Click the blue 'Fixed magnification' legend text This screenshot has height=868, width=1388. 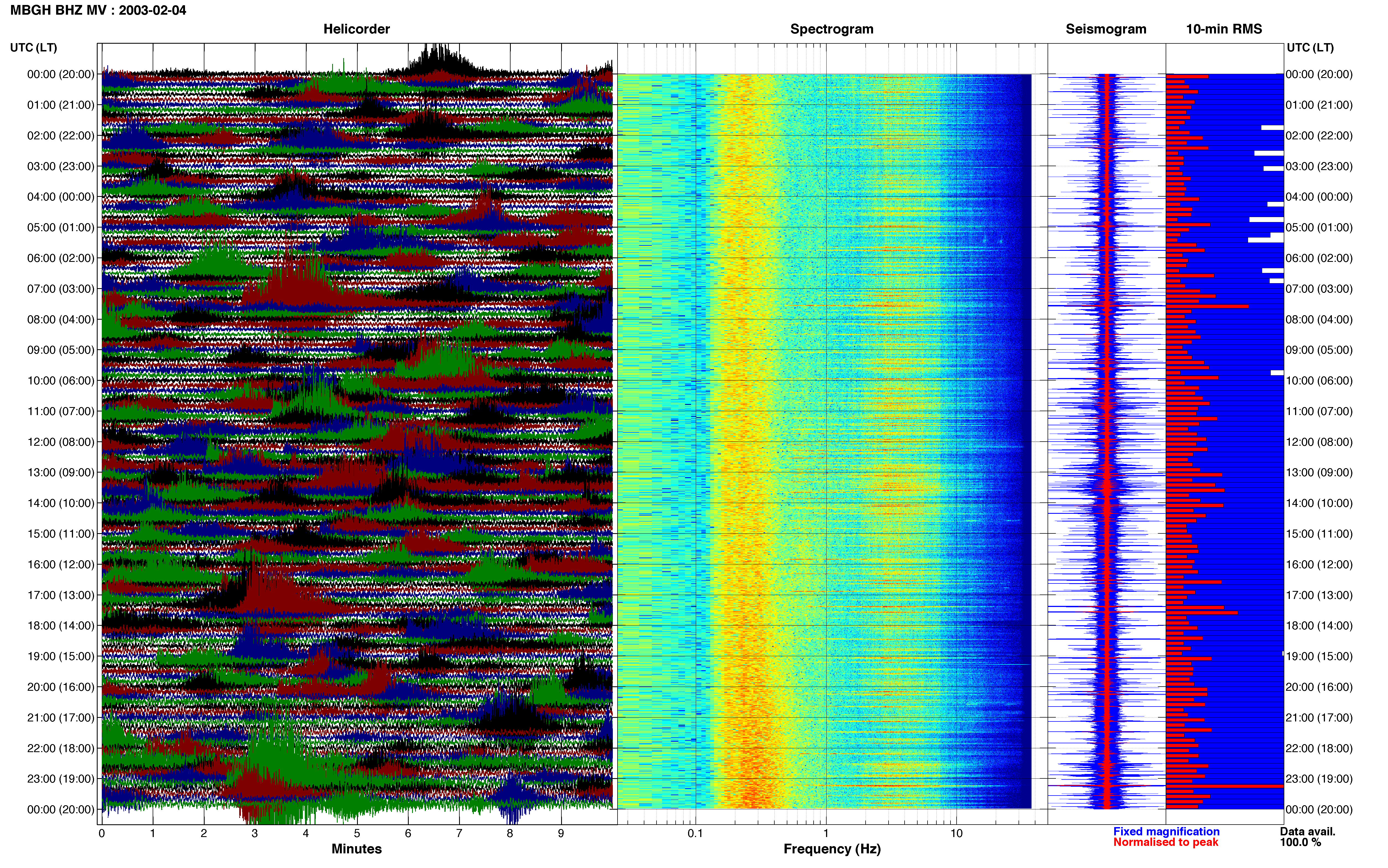(x=1166, y=832)
